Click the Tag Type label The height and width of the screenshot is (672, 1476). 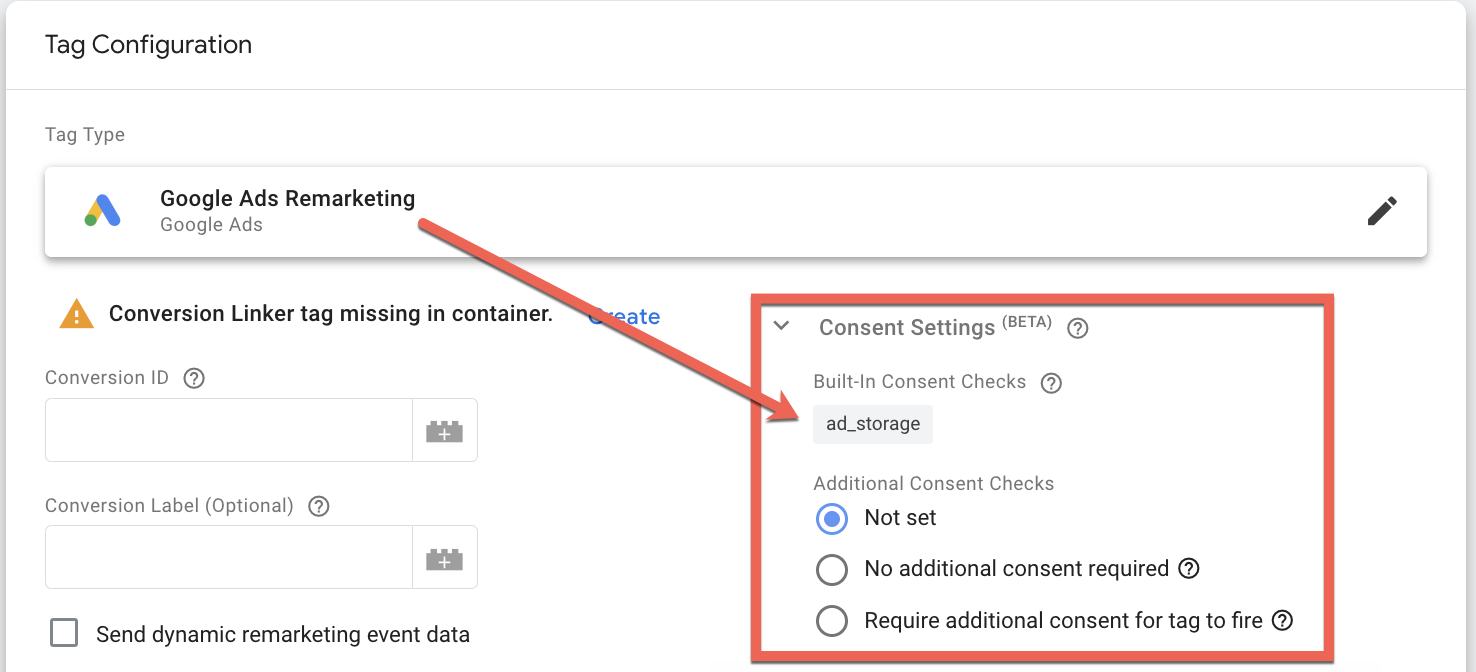coord(85,135)
